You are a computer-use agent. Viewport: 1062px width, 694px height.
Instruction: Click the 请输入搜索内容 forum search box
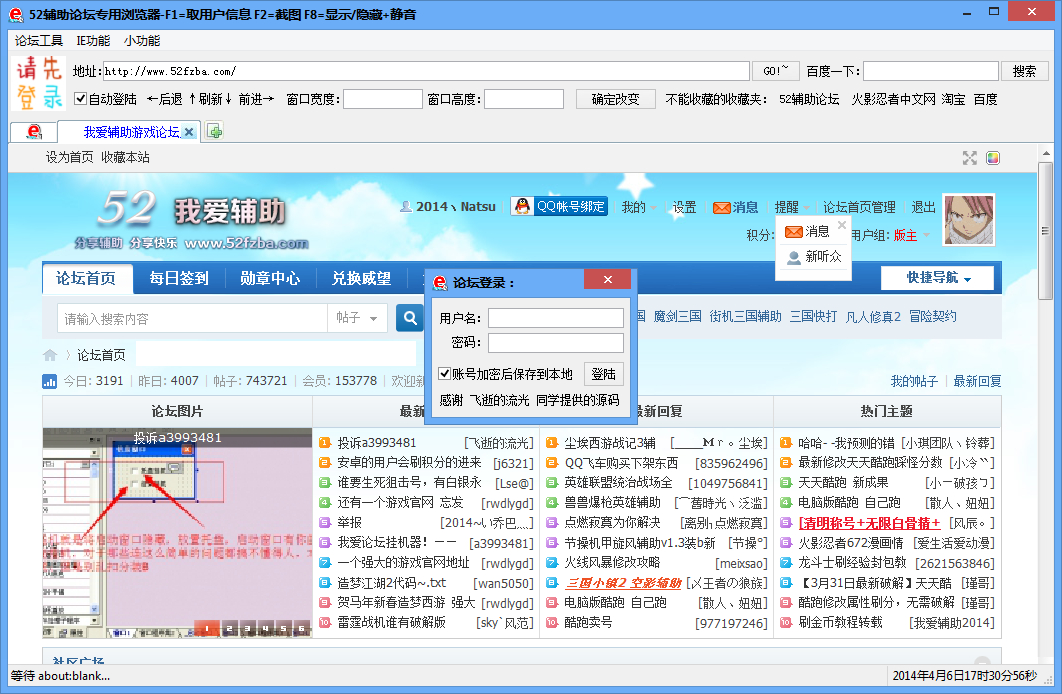tap(192, 318)
